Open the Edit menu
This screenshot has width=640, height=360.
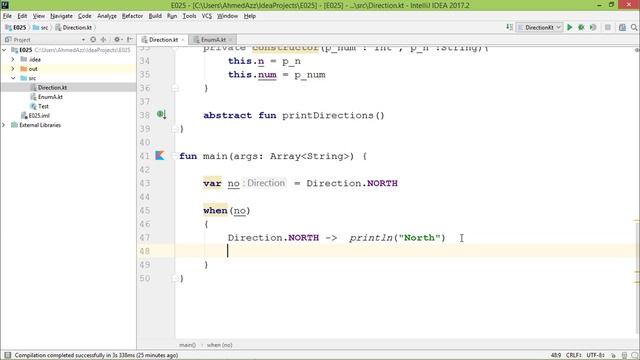(22, 16)
